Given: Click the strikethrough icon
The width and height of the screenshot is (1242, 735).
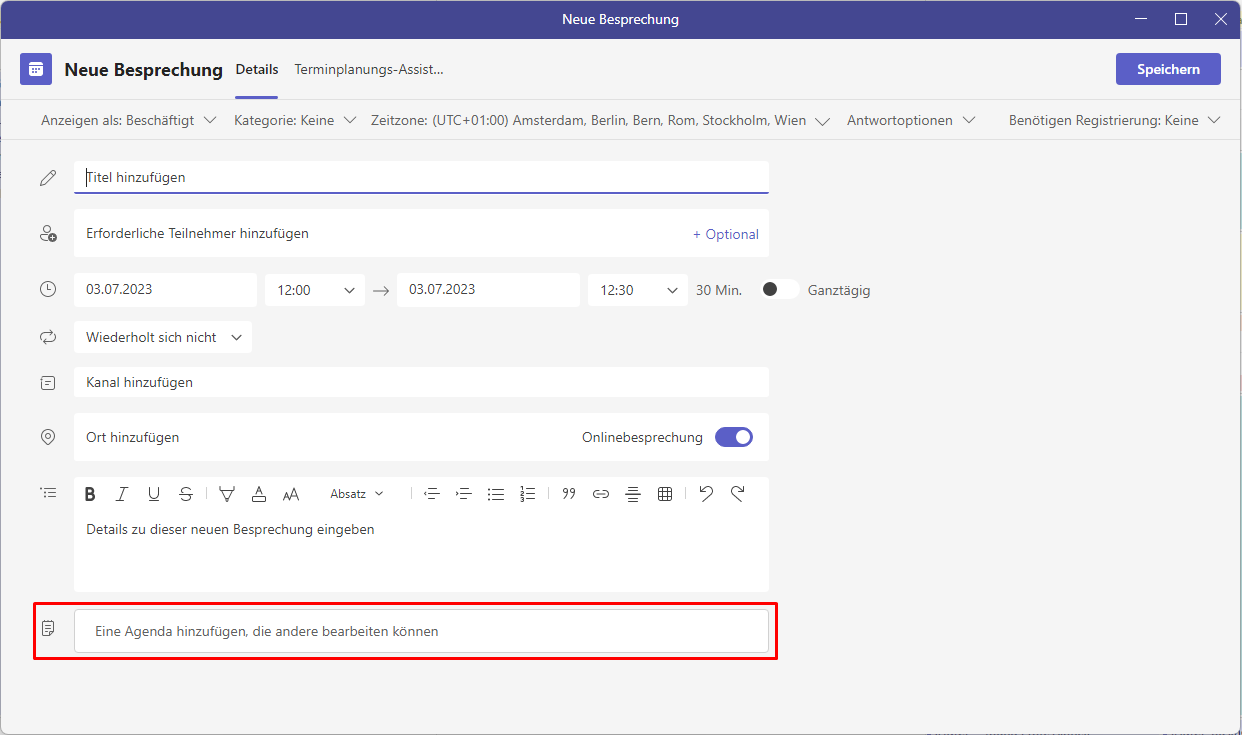Looking at the screenshot, I should 186,494.
